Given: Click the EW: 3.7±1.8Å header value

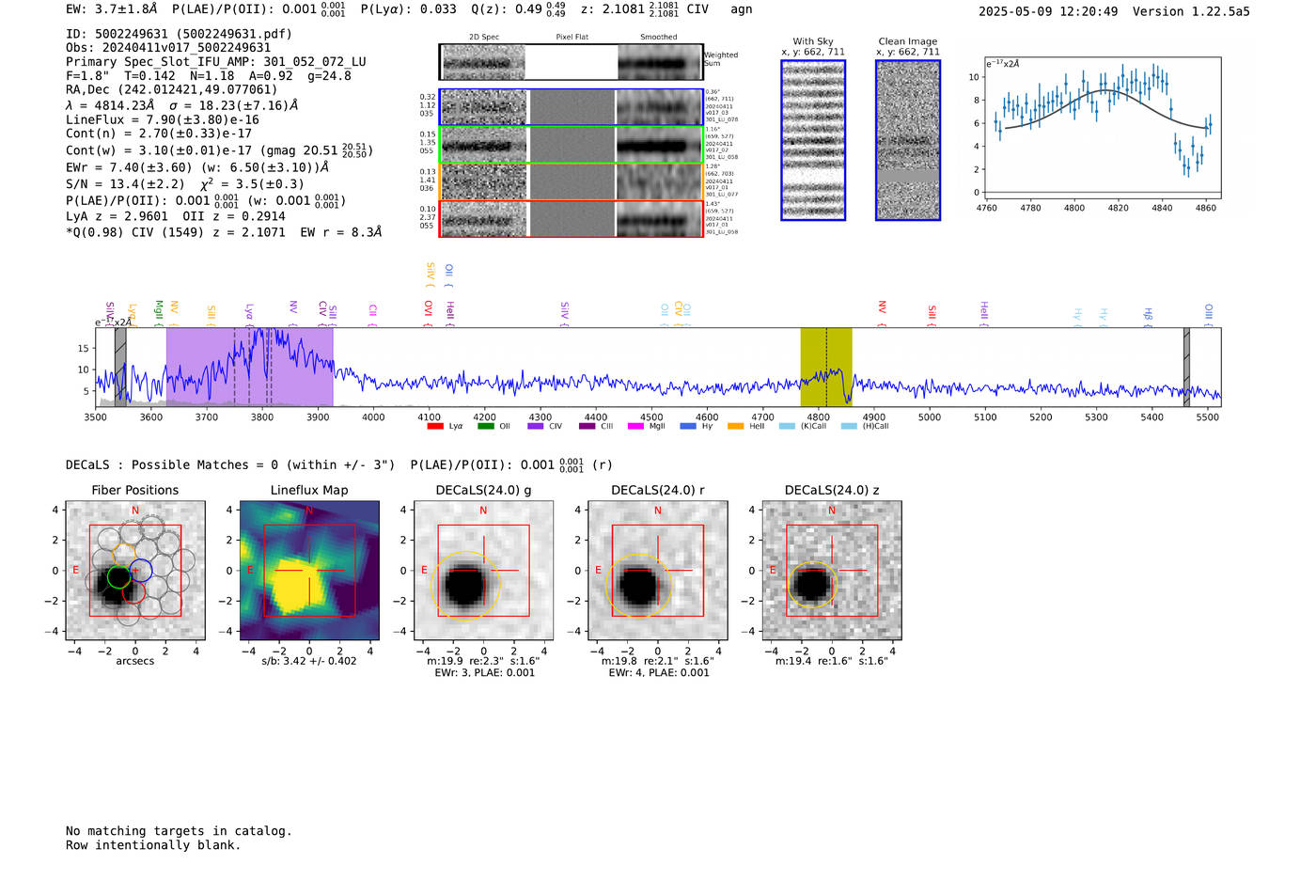Looking at the screenshot, I should pyautogui.click(x=112, y=9).
